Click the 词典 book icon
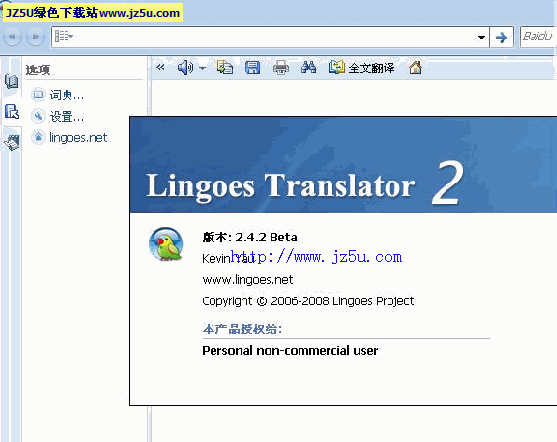The height and width of the screenshot is (442, 557). pyautogui.click(x=38, y=95)
